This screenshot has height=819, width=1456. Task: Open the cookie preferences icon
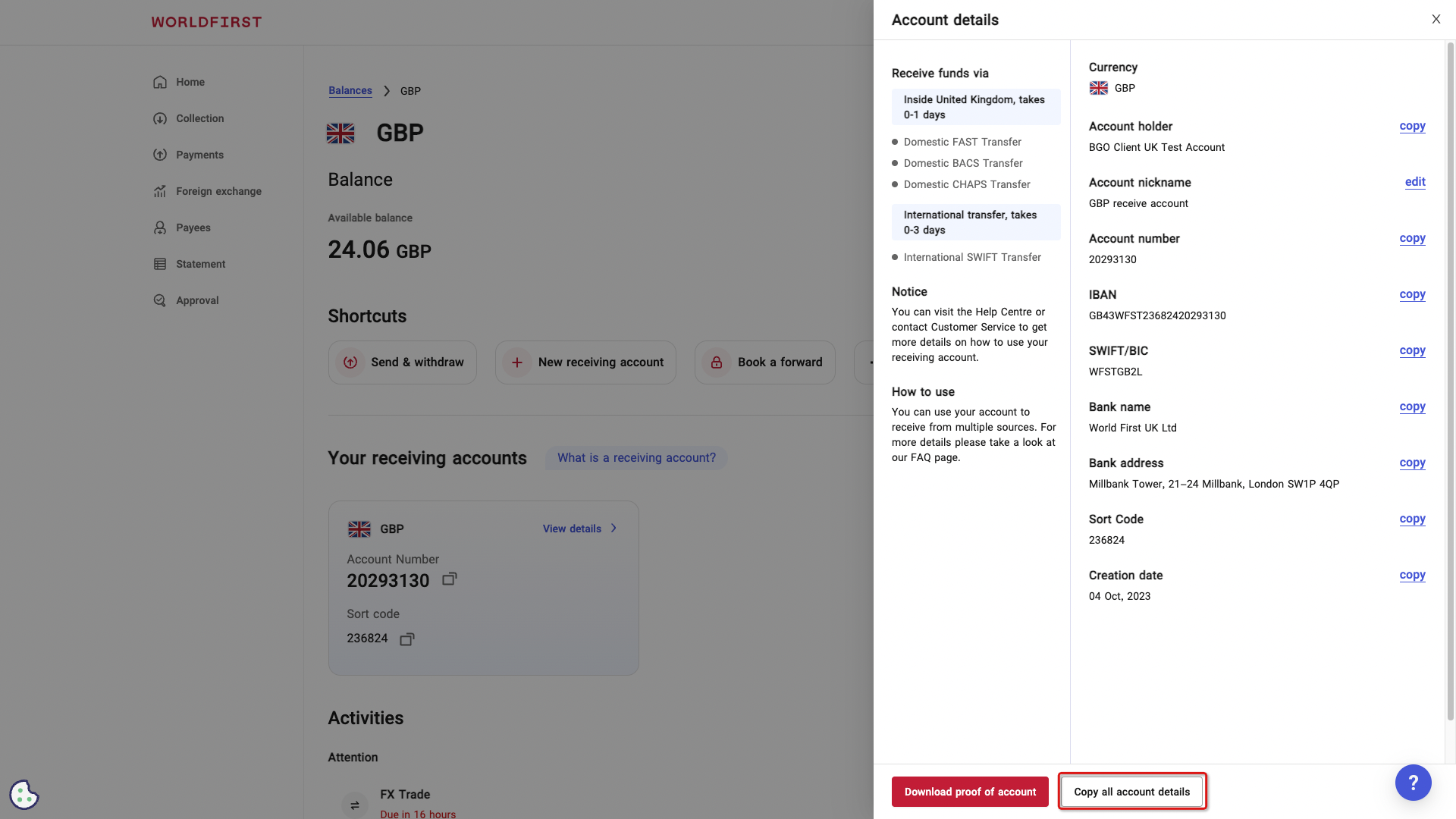[x=23, y=794]
